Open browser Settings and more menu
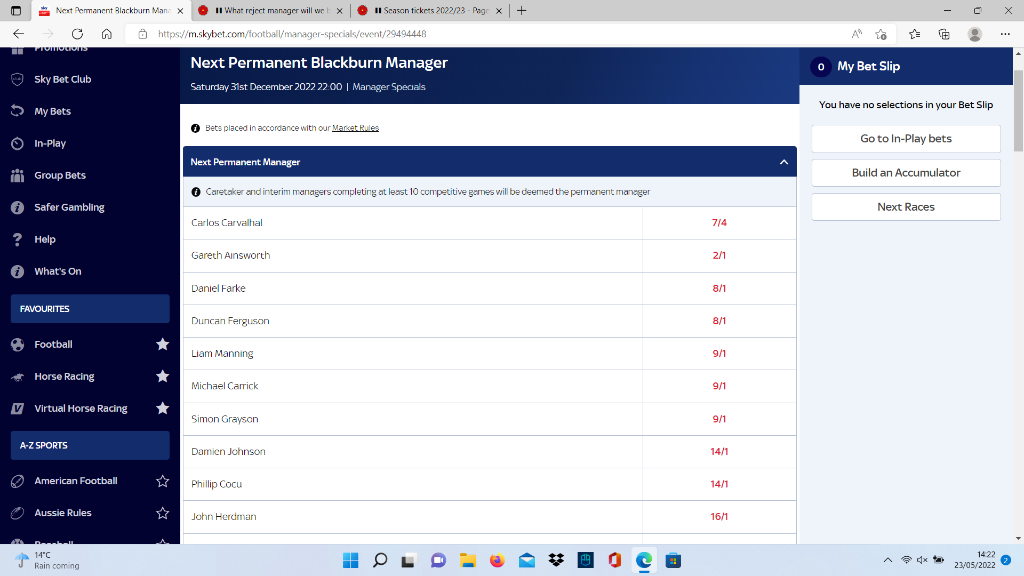The image size is (1024, 576). [x=1005, y=34]
